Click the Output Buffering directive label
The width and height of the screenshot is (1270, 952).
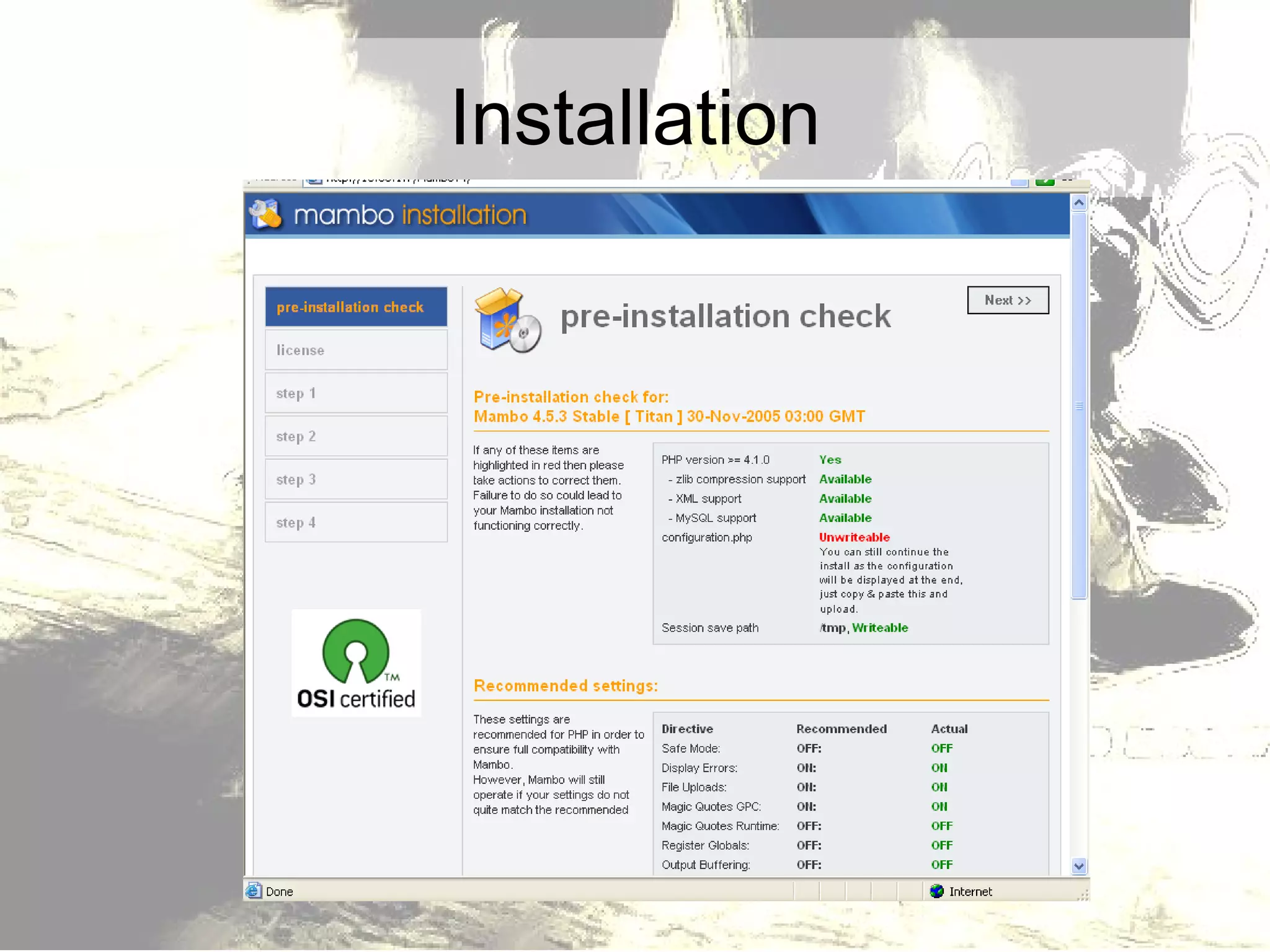tap(706, 865)
